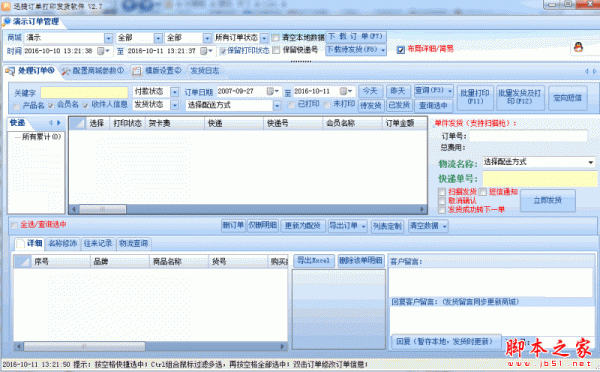Click 批量发货及打印(F12) button
Screen dimensions: 600x372
tap(520, 97)
